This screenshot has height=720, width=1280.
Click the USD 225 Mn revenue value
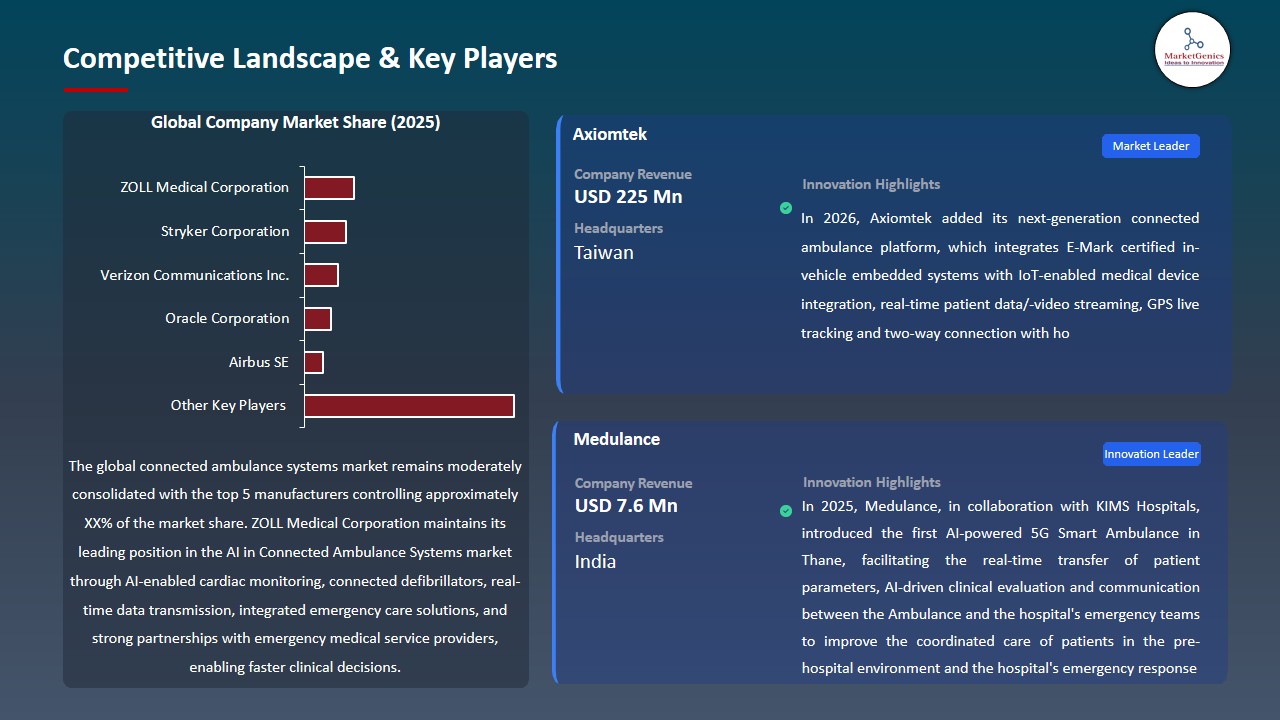coord(628,197)
